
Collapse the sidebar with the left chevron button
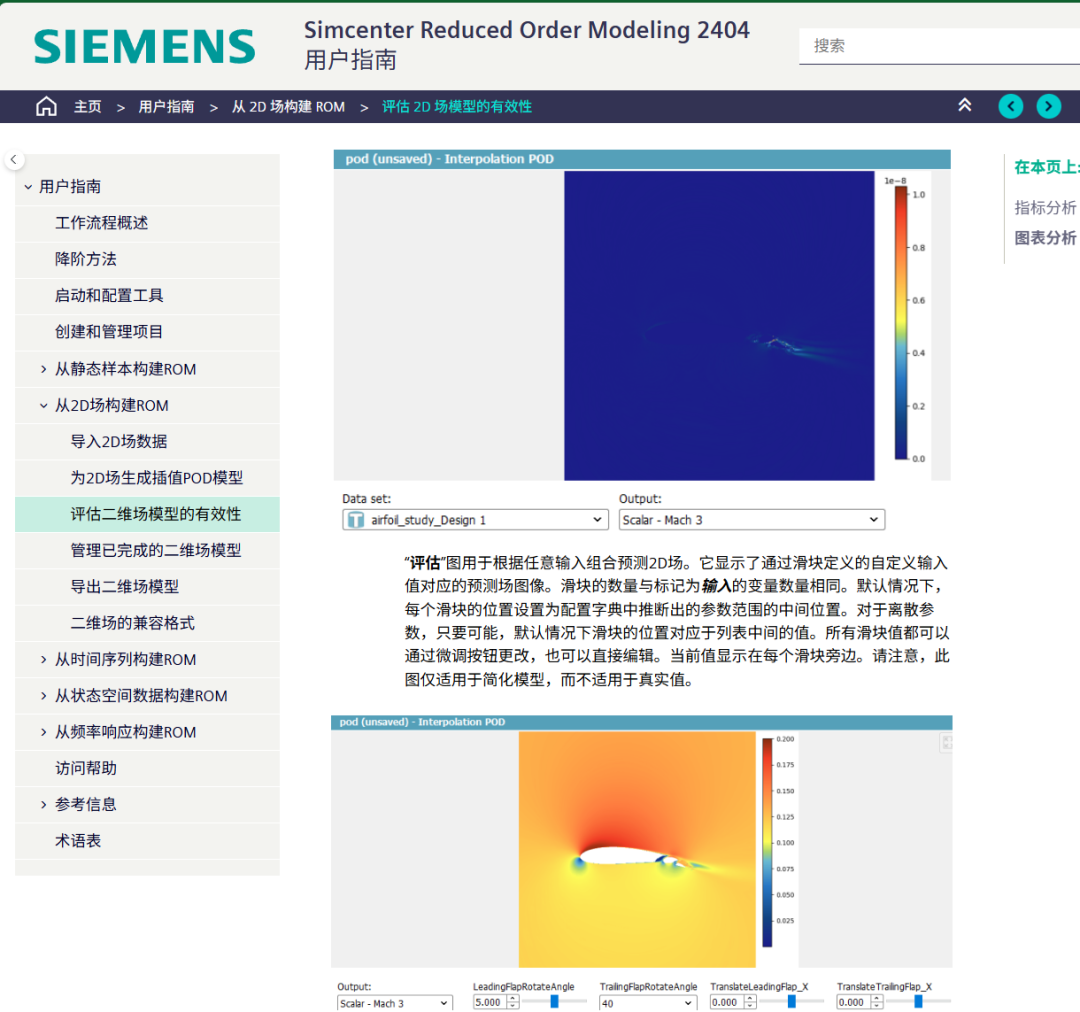pos(14,160)
